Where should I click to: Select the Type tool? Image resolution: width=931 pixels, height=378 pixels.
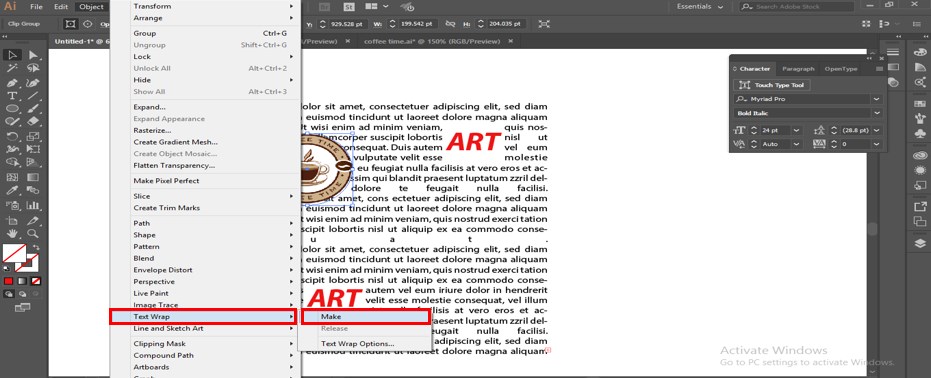click(12, 96)
